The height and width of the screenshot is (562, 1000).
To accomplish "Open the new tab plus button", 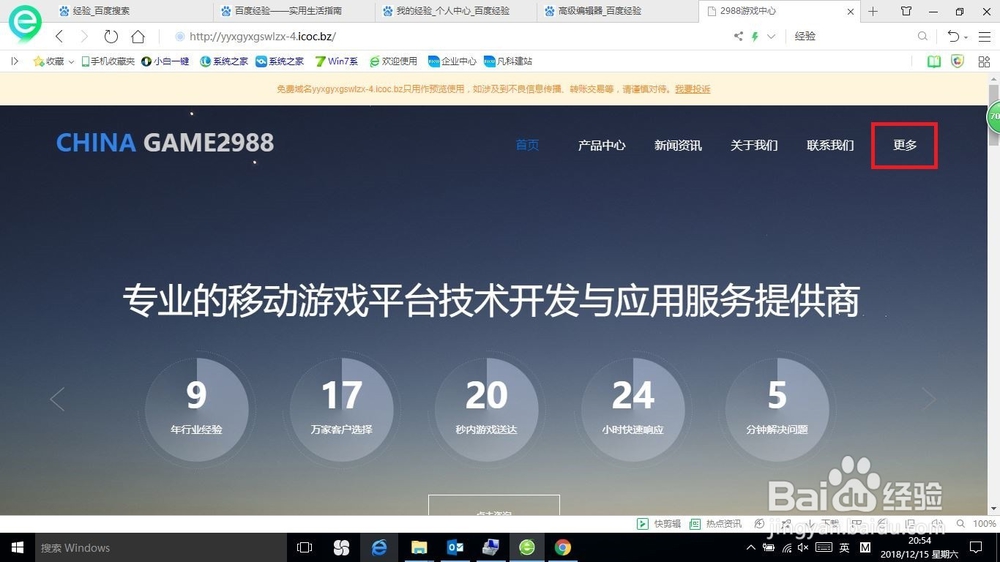I will click(873, 11).
